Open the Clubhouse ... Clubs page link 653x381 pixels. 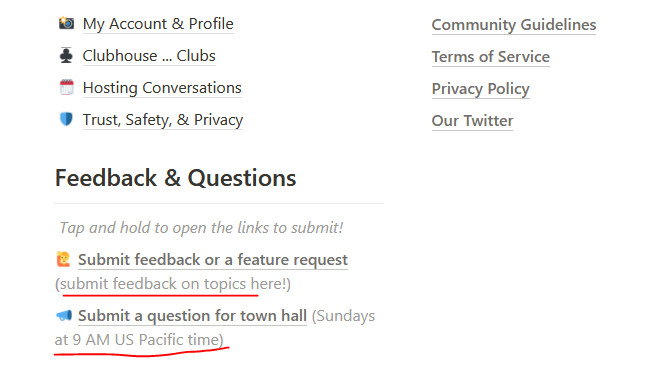[x=149, y=56]
